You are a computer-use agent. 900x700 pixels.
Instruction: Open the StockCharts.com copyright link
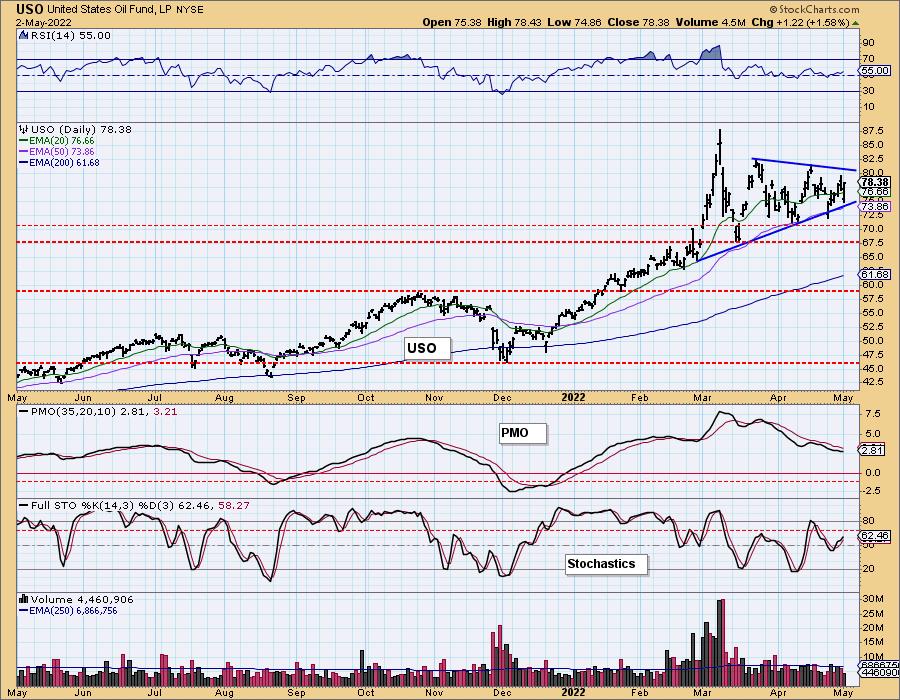coord(814,9)
